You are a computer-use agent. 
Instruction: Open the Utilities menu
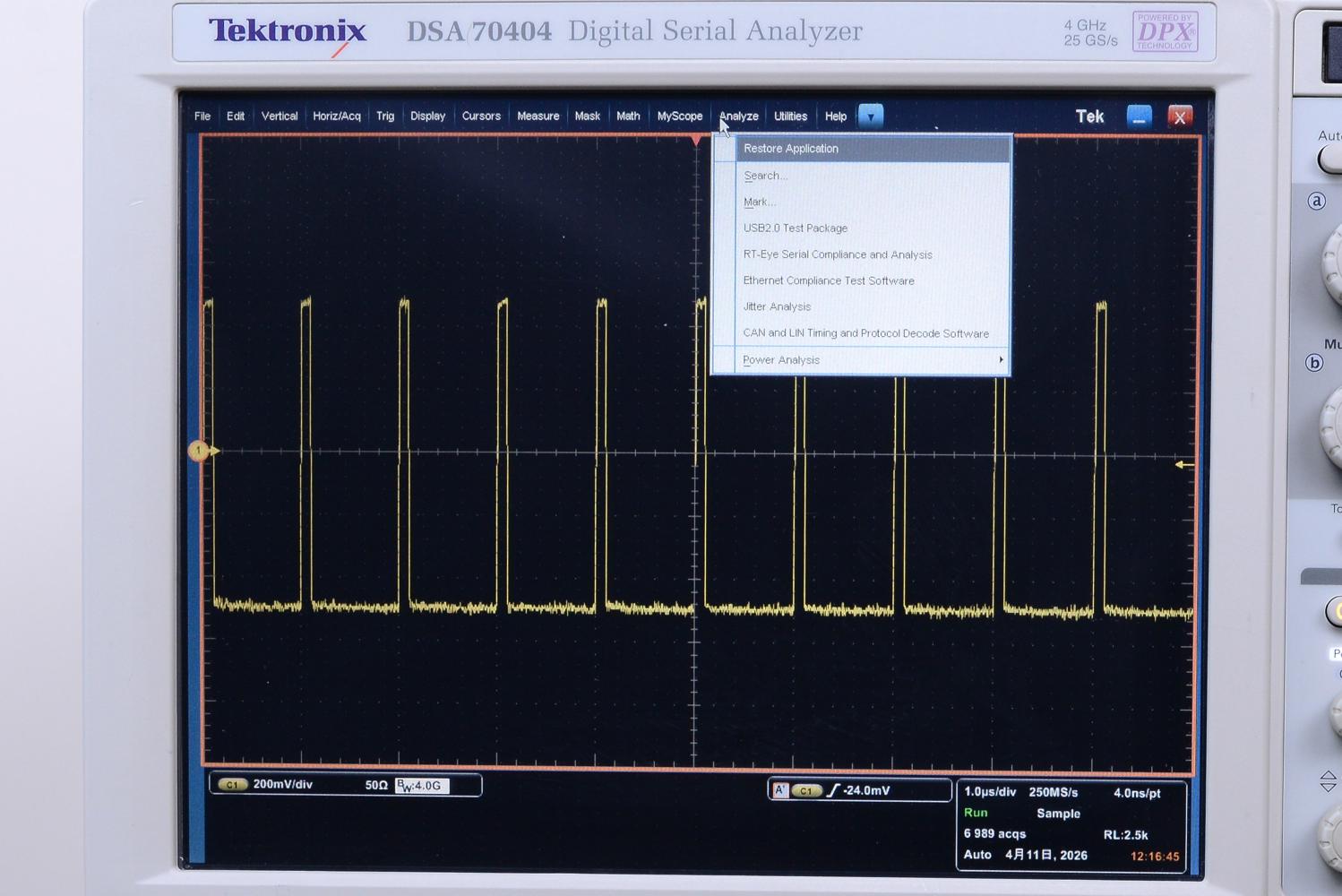click(x=791, y=116)
